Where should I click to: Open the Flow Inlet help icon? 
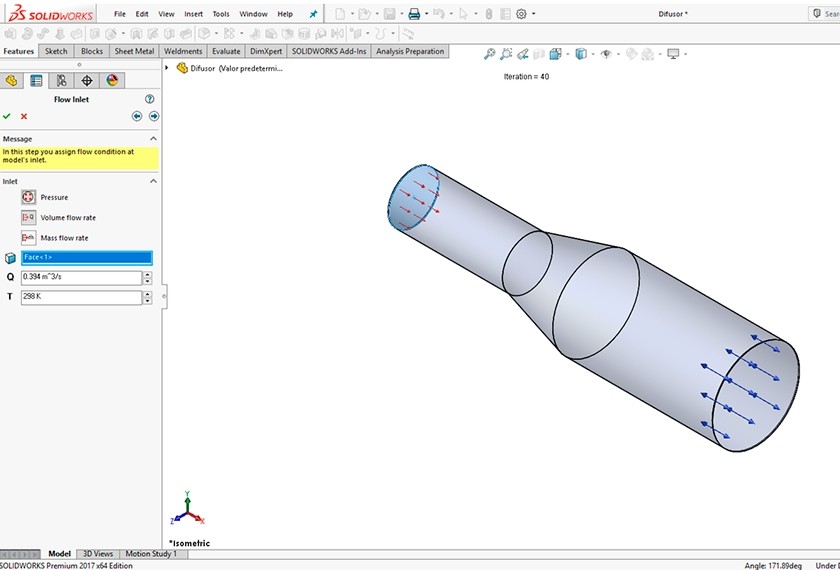point(150,99)
